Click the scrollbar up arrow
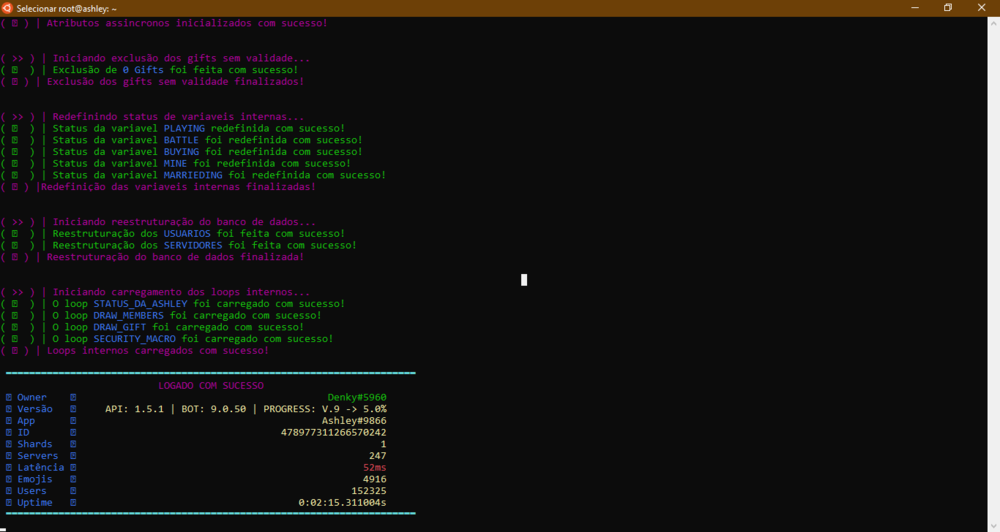This screenshot has width=1000, height=532. (x=993, y=22)
